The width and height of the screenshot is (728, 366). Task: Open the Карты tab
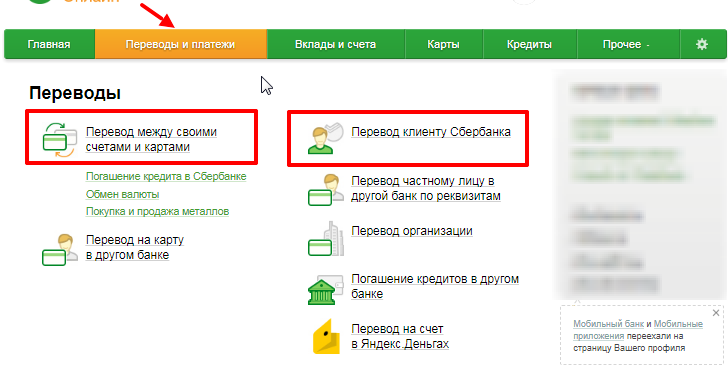tap(443, 45)
